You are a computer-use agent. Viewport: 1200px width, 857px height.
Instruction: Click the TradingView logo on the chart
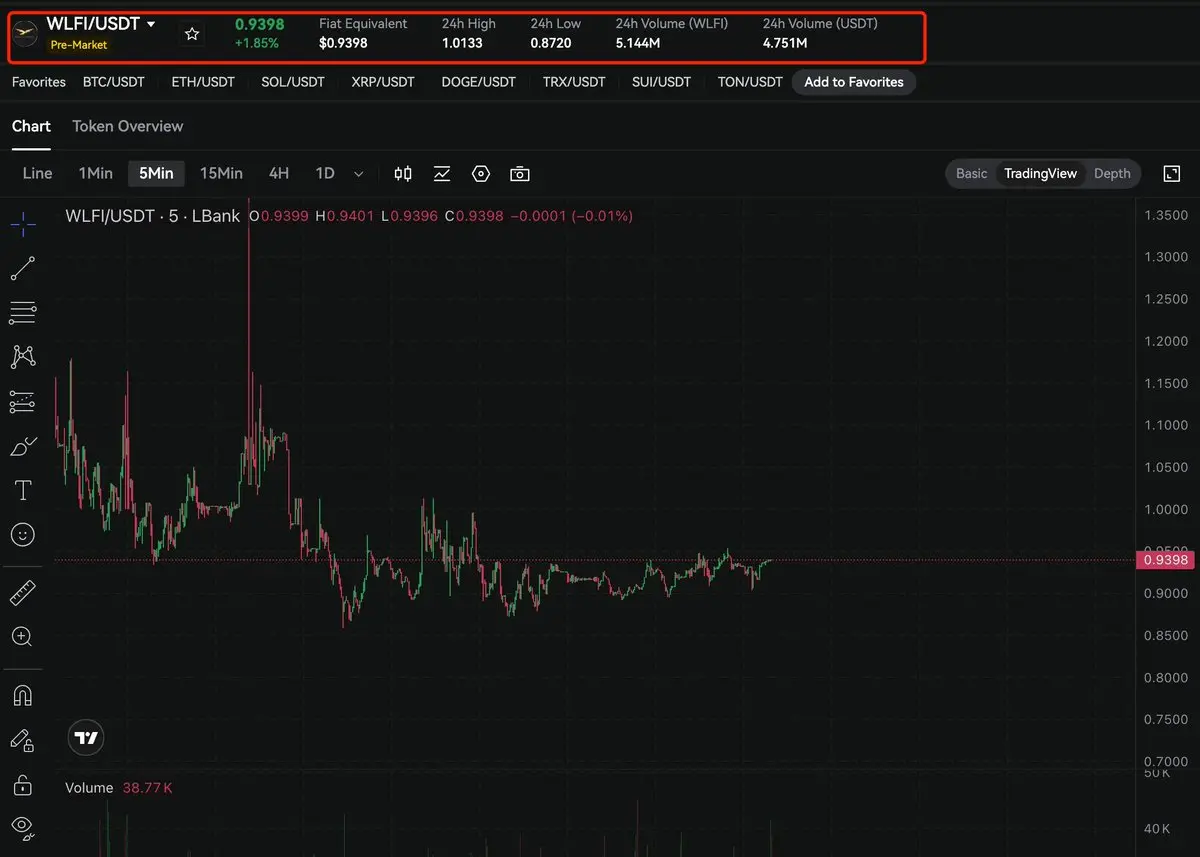[87, 738]
